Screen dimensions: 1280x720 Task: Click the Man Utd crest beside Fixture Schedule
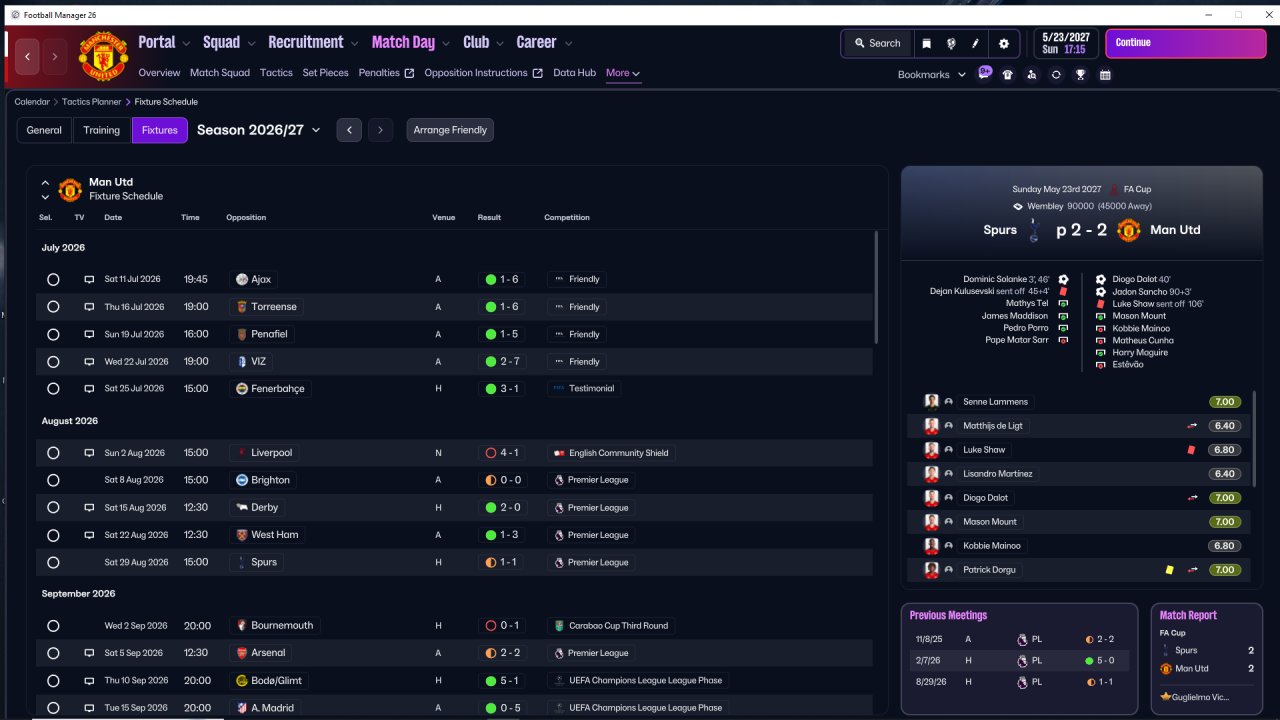[x=70, y=189]
